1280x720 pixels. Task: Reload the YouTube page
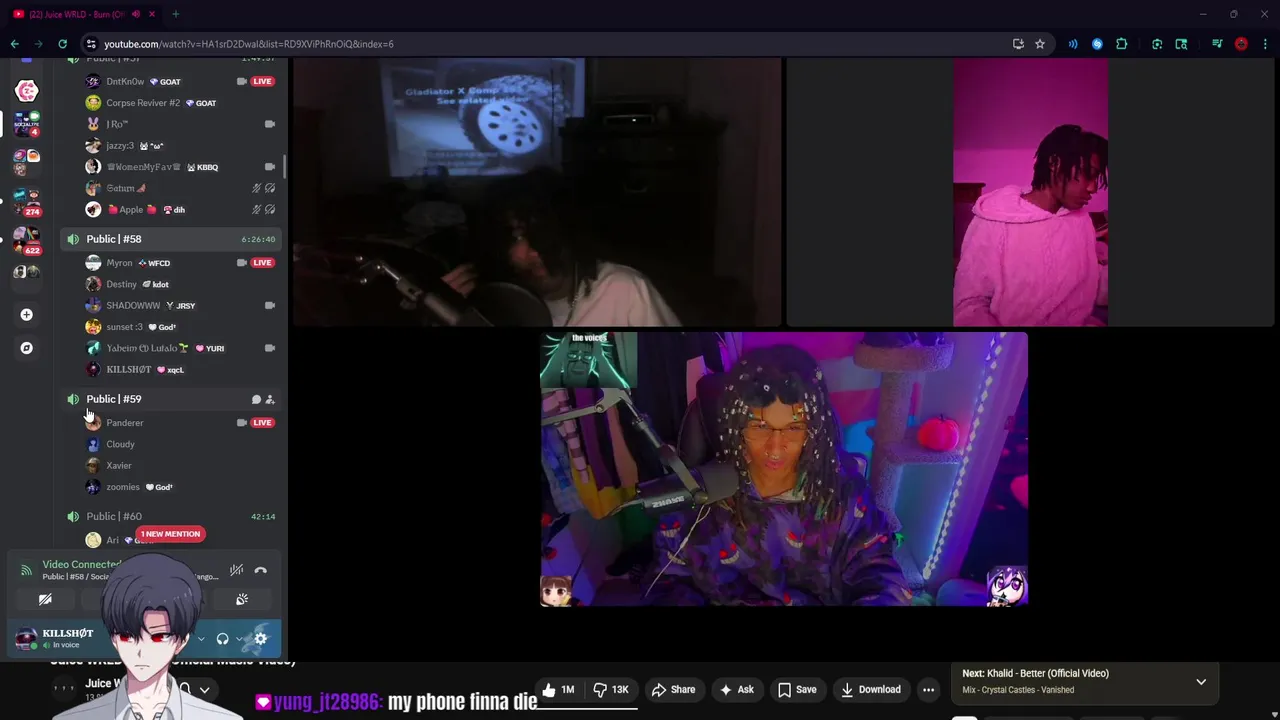coord(62,44)
